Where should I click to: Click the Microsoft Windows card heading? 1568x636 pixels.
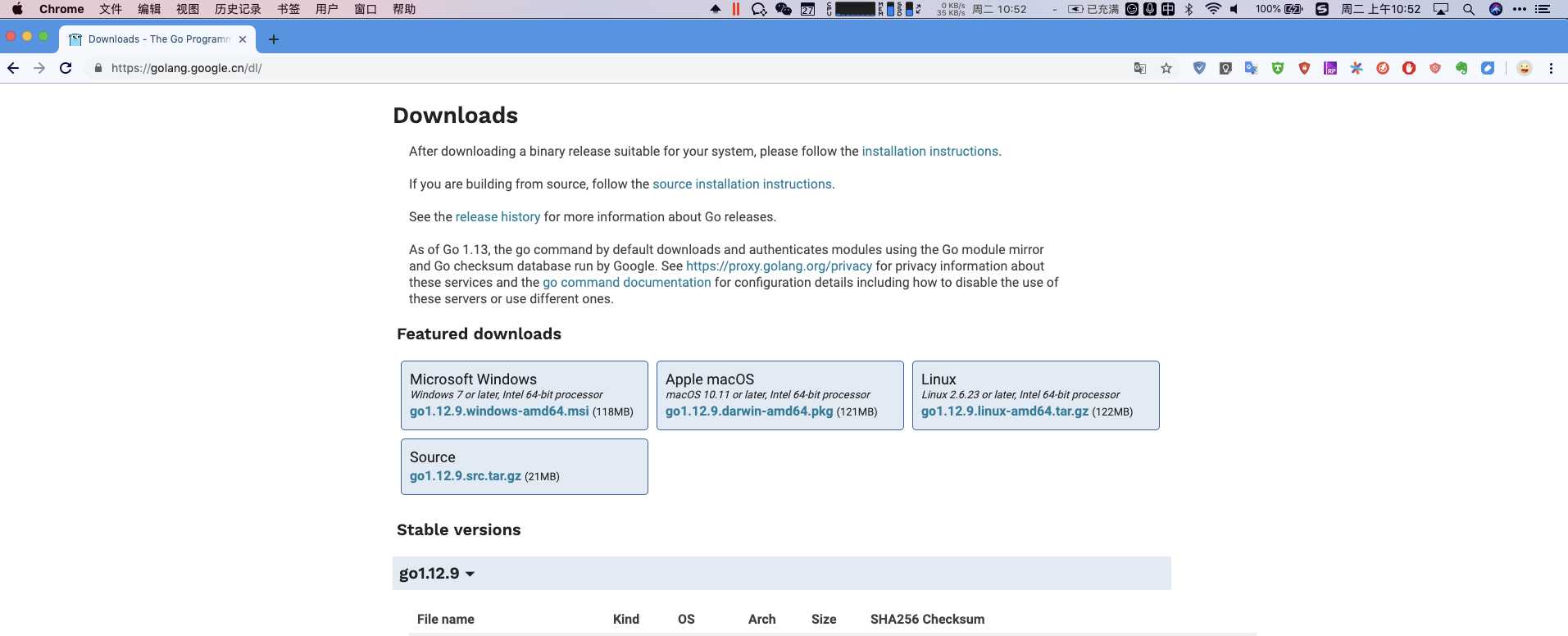(x=473, y=379)
